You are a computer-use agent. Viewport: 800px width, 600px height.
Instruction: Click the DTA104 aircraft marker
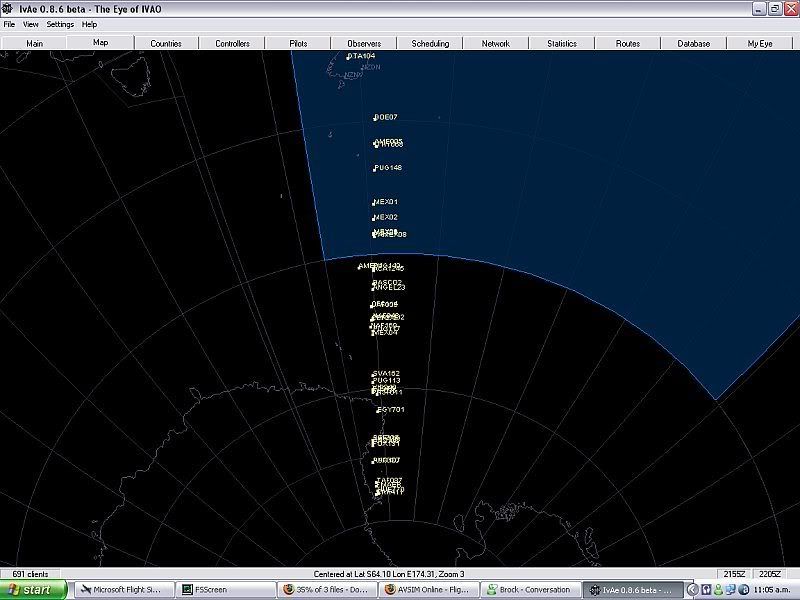361,56
